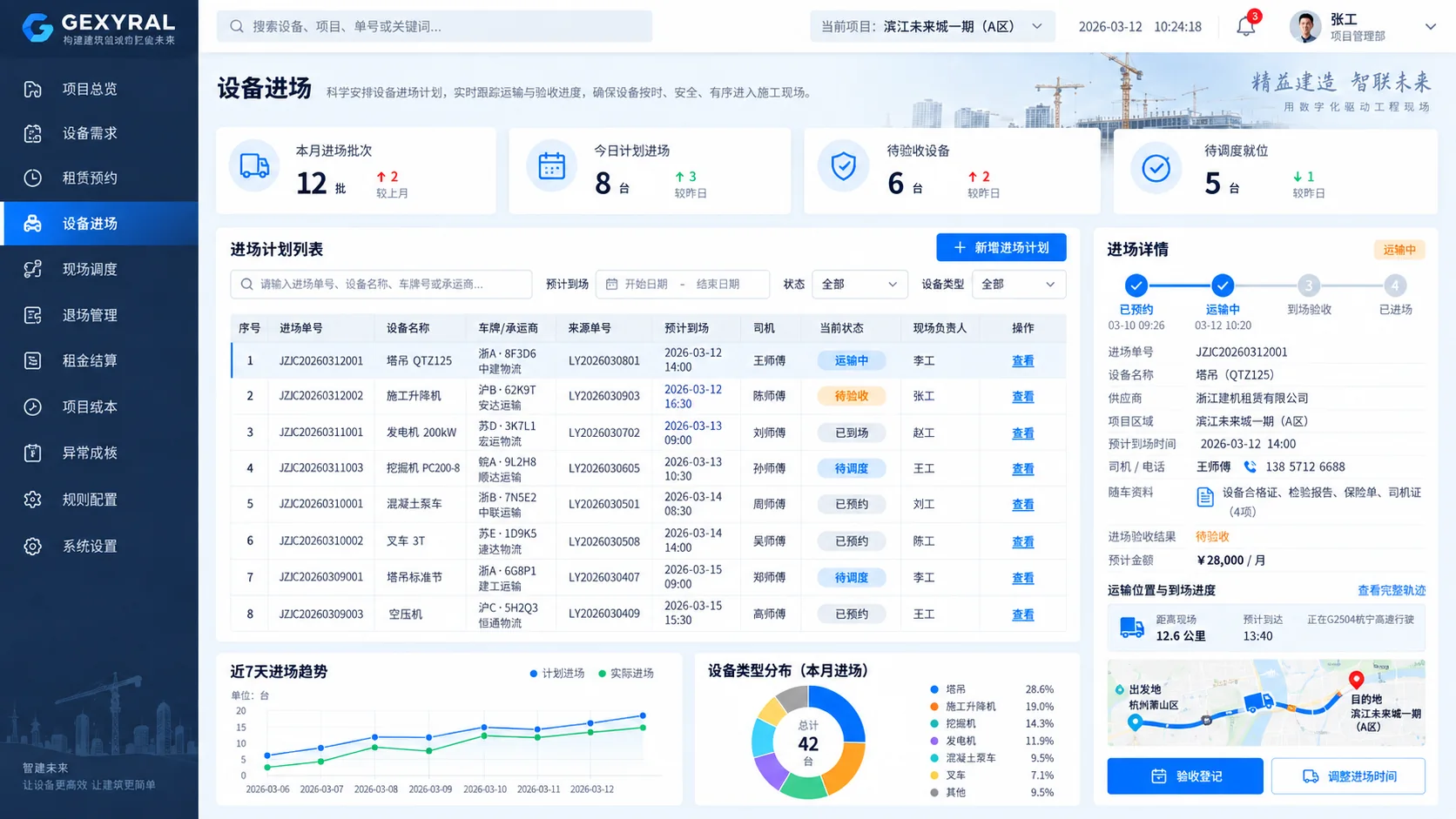Open the 状态 filter dropdown
This screenshot has height=819, width=1456.
click(859, 285)
